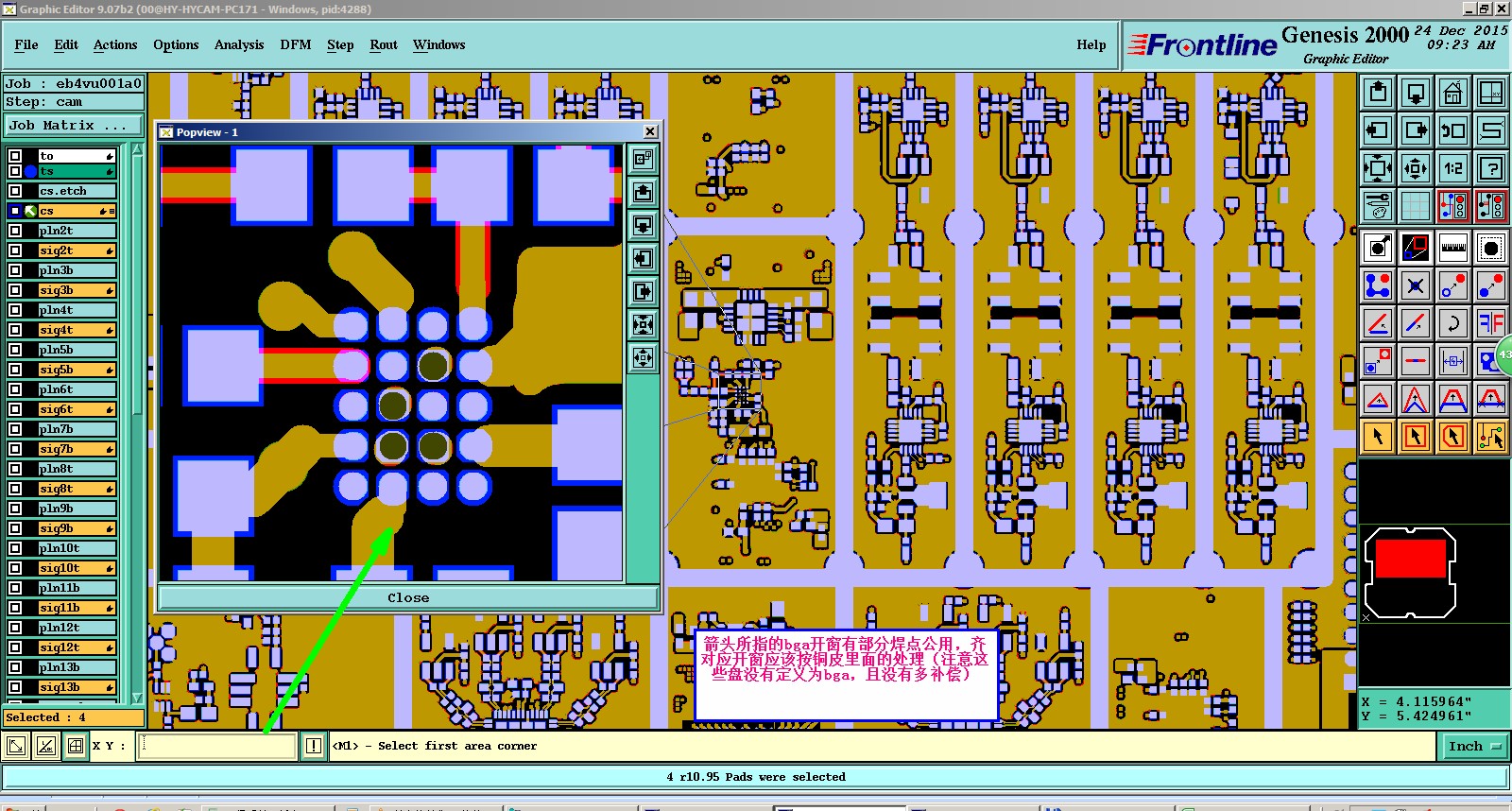Click the zoom in arrows-inward icon
This screenshot has height=811, width=1512.
click(x=1378, y=168)
